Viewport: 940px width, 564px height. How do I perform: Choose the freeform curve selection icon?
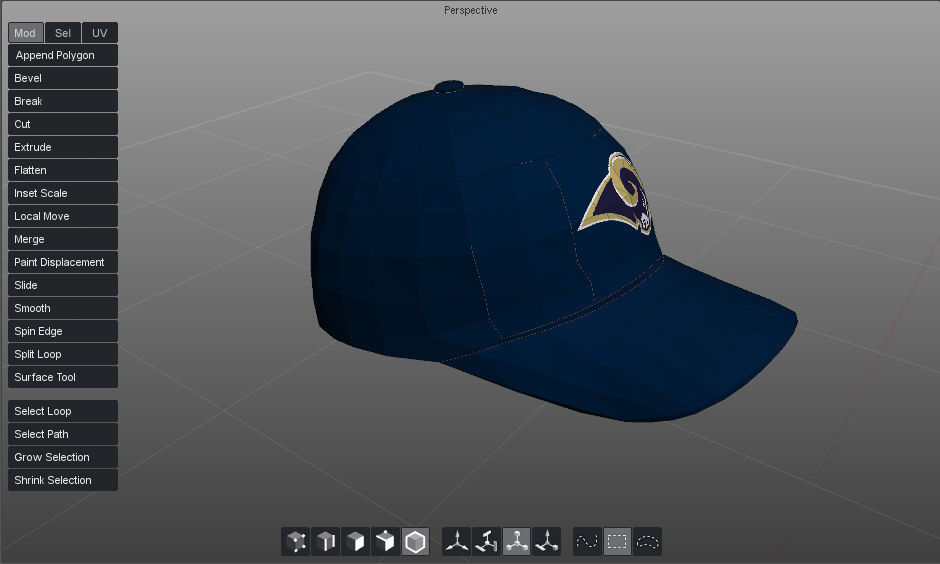click(x=587, y=541)
